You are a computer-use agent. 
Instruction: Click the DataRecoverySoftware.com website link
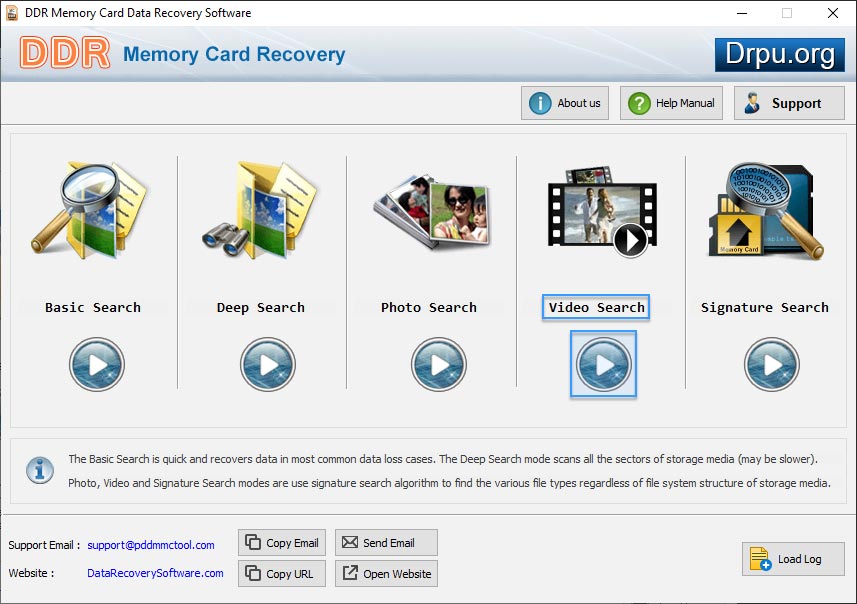(x=155, y=573)
